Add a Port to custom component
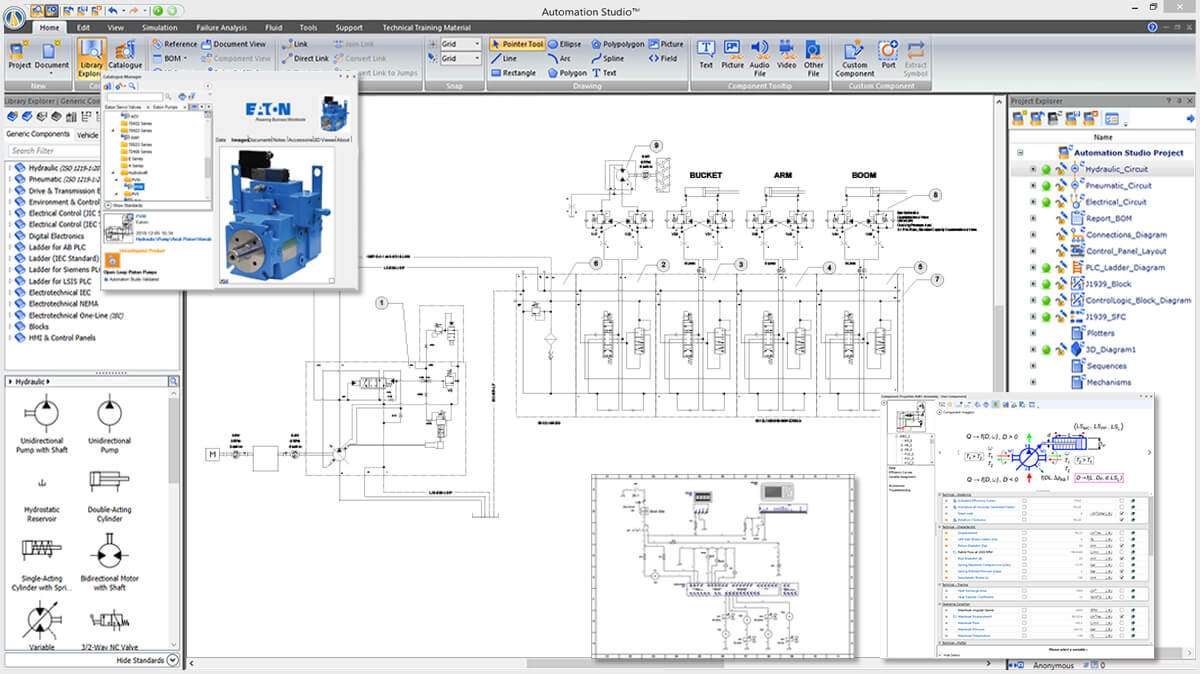 point(888,55)
